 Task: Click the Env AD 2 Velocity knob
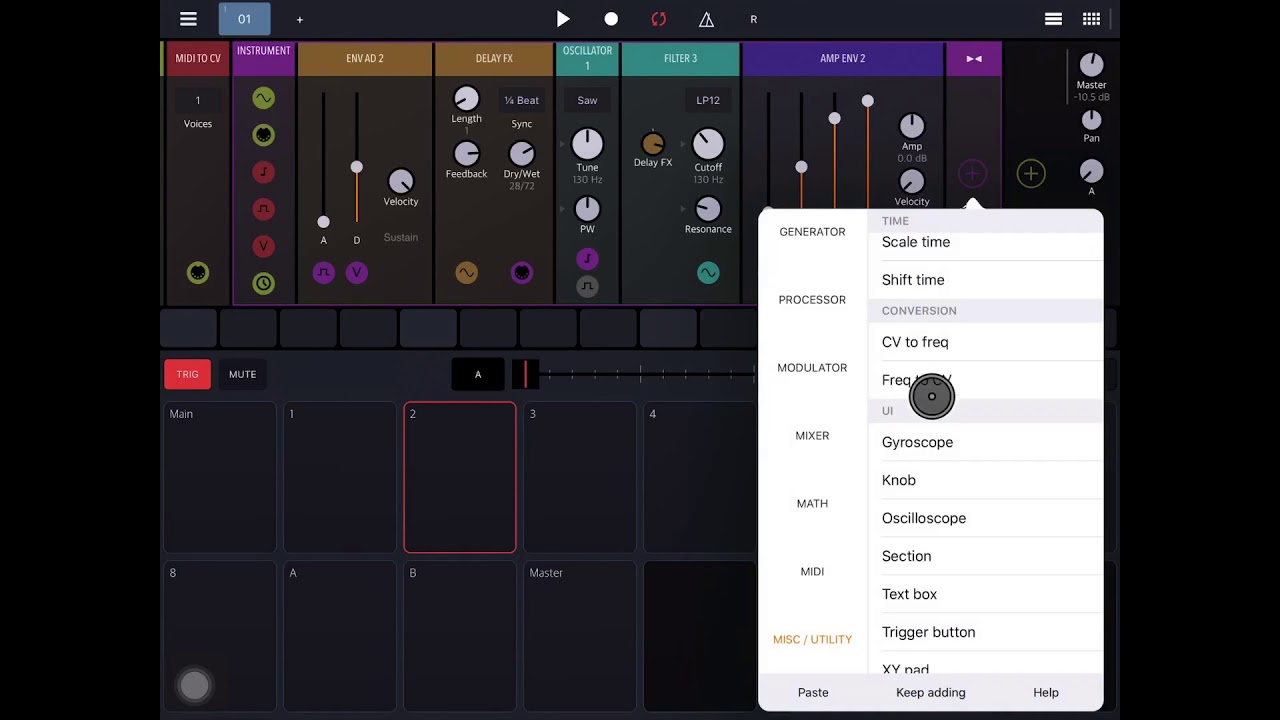[401, 181]
